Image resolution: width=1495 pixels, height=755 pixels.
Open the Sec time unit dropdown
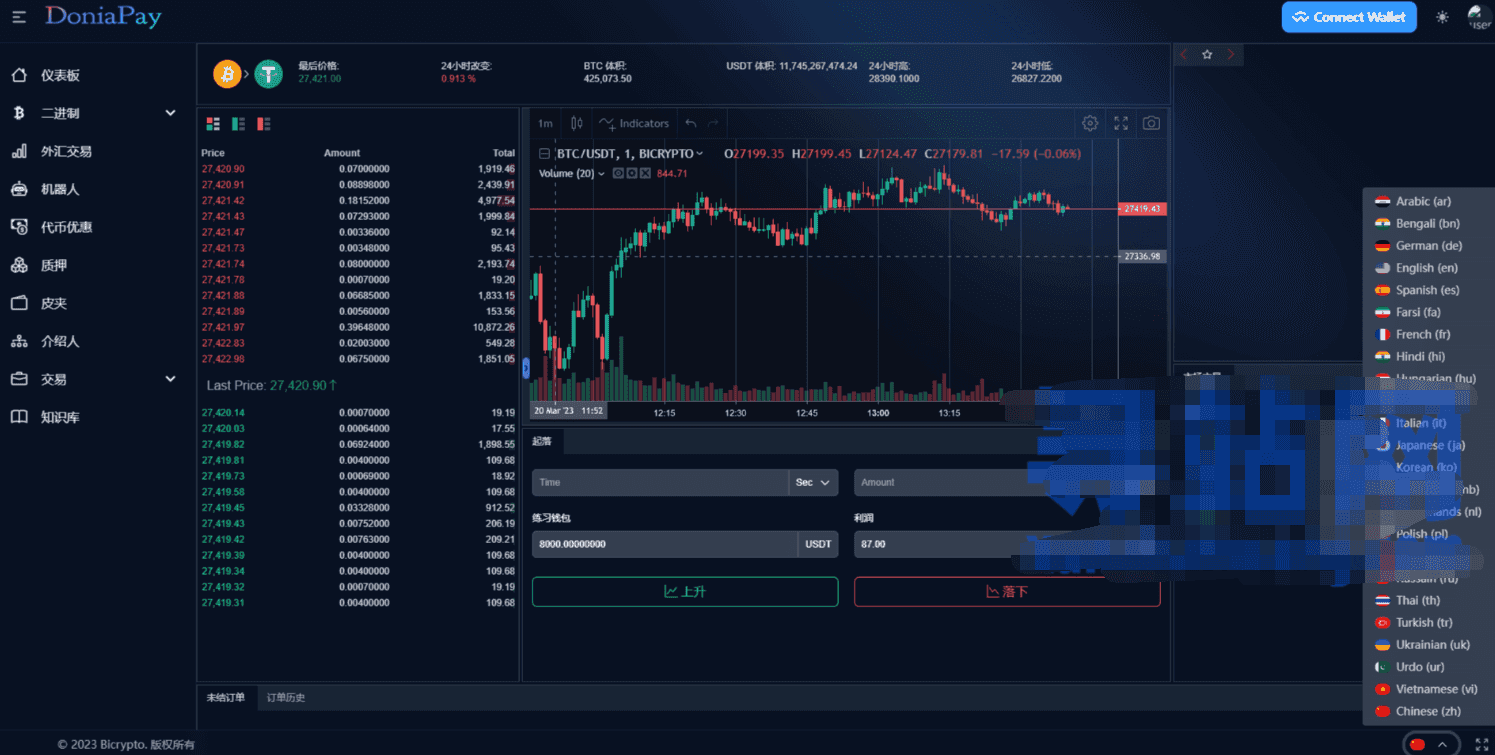(x=813, y=482)
